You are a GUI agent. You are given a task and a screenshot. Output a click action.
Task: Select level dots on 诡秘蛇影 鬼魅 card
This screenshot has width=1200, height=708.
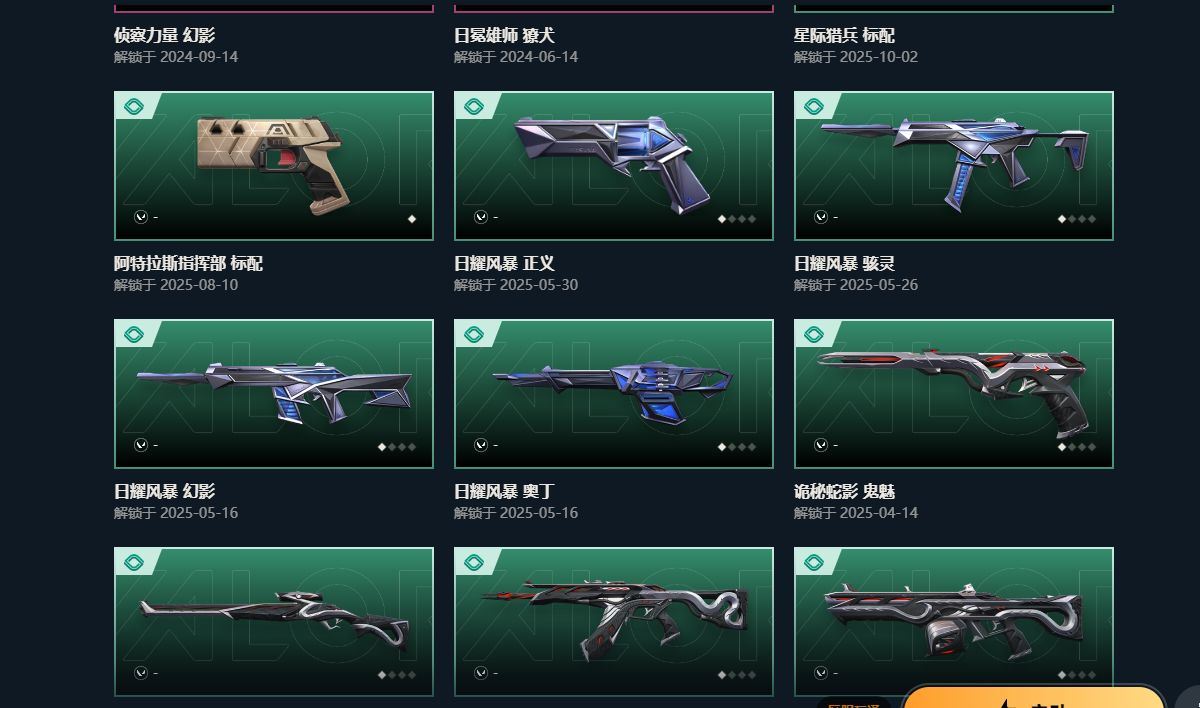coord(1077,447)
